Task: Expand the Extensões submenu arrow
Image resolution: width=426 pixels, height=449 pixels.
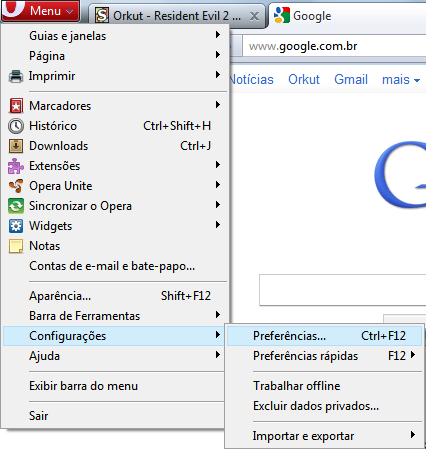Action: 218,164
